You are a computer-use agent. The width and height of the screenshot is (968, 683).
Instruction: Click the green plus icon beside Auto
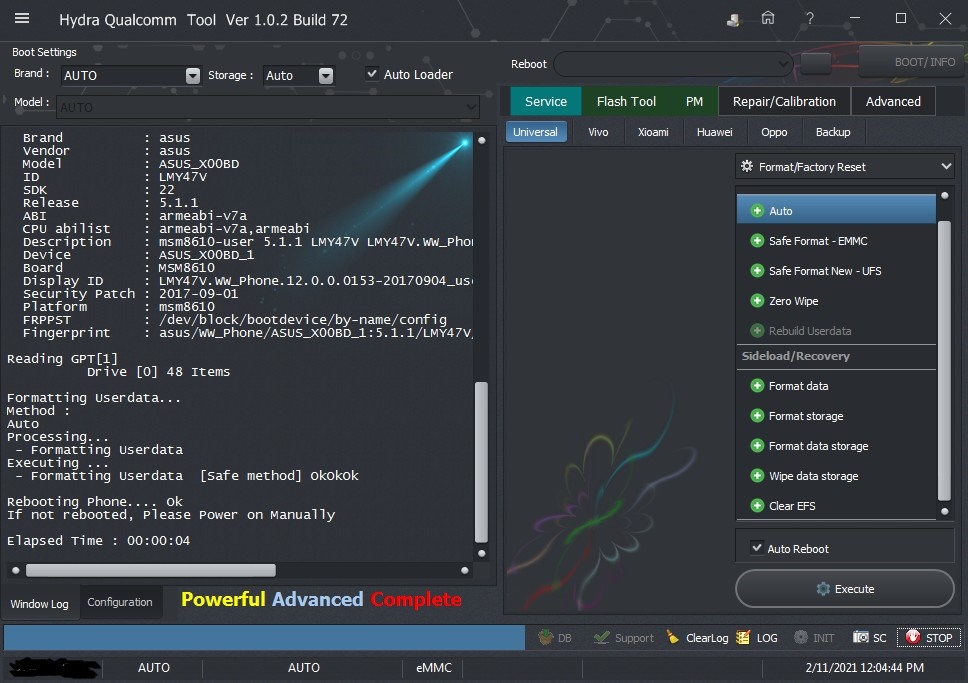point(757,211)
